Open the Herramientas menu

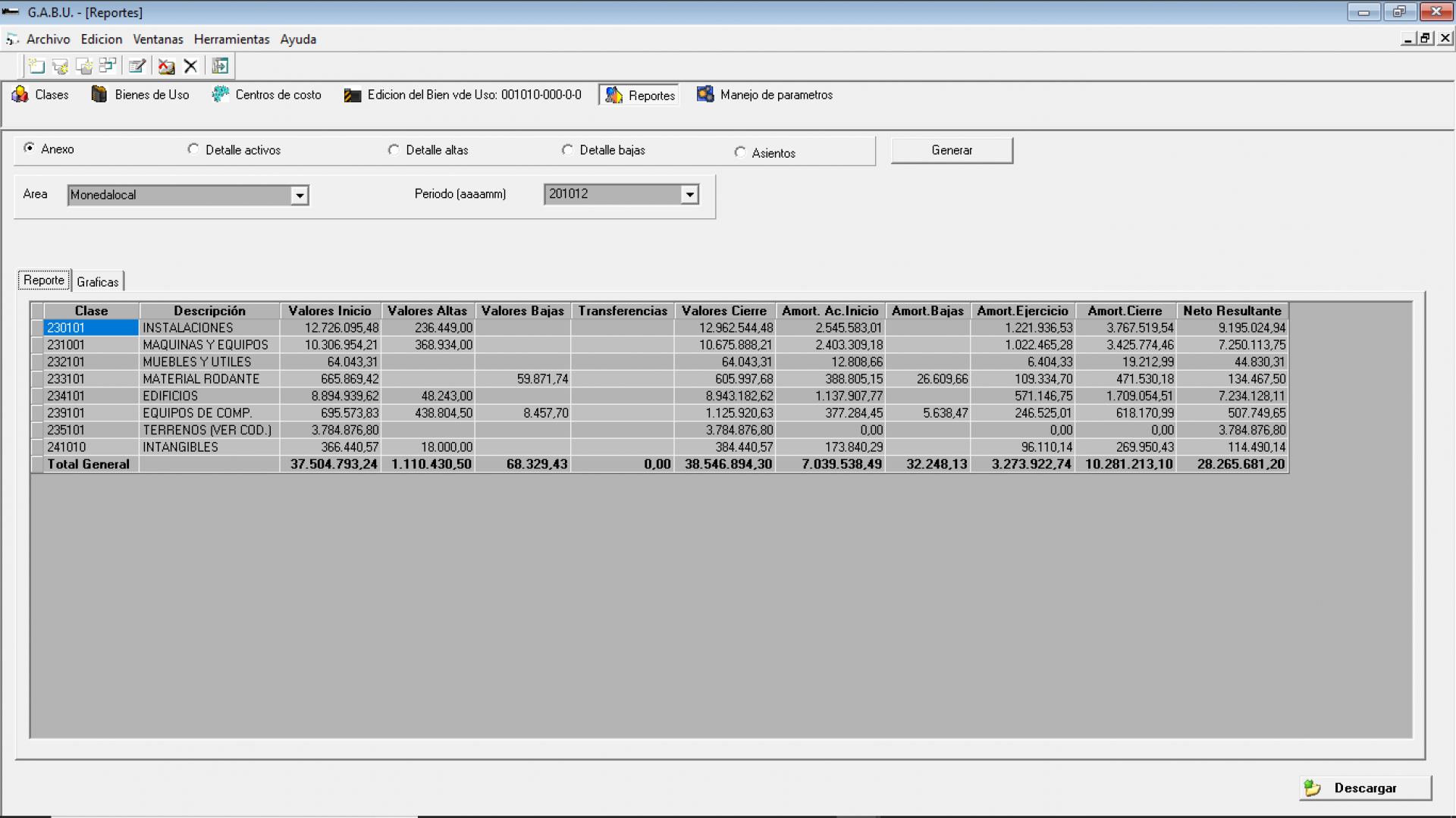tap(231, 39)
